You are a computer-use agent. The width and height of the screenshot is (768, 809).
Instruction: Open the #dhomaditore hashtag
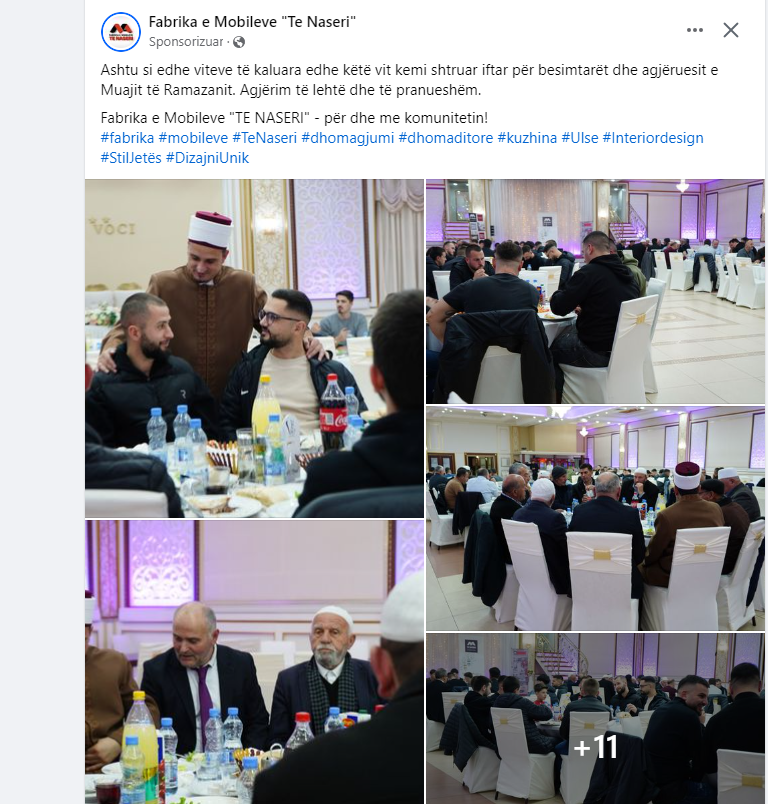[446, 138]
